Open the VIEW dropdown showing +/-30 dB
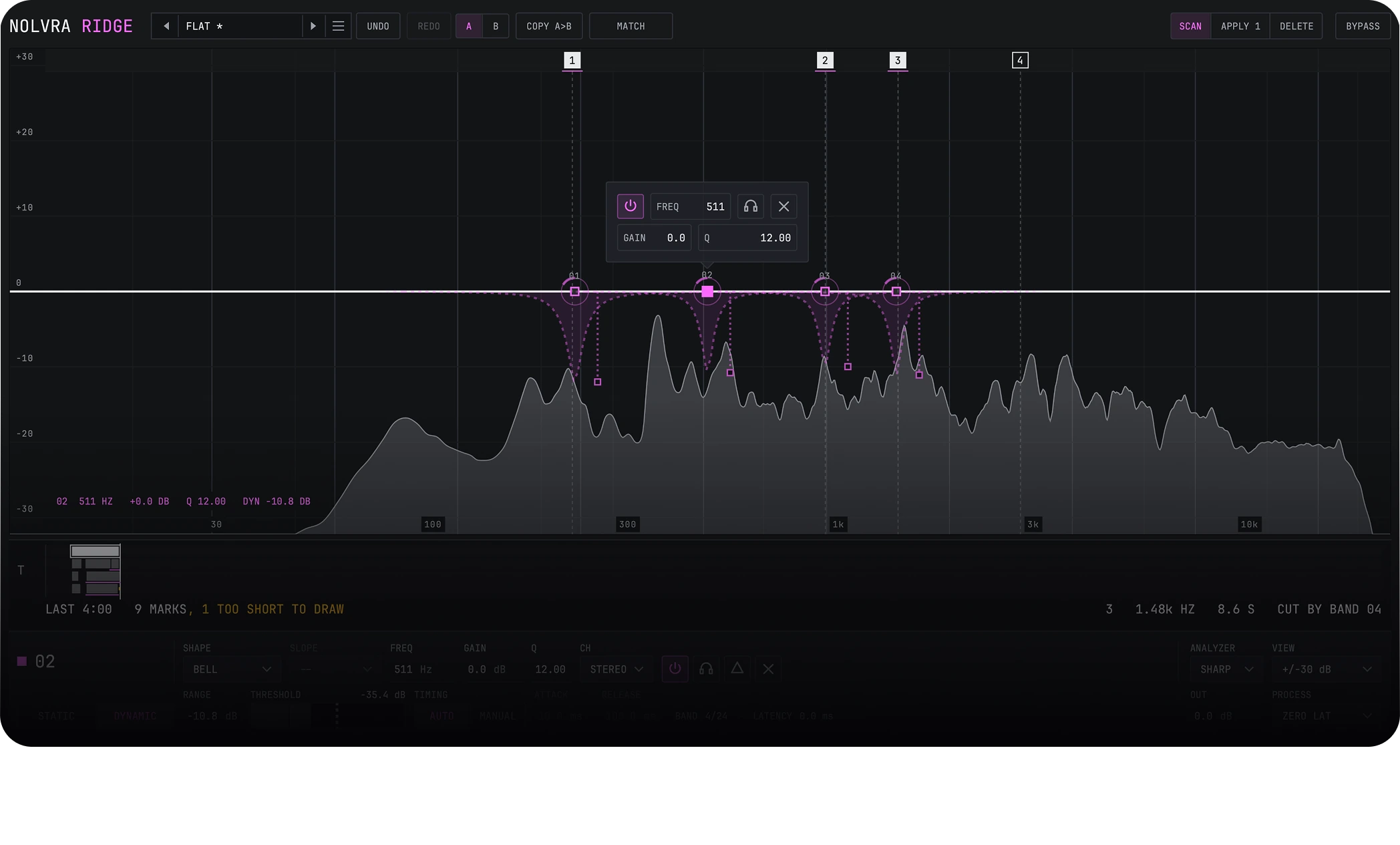The image size is (1400, 845). pos(1327,669)
